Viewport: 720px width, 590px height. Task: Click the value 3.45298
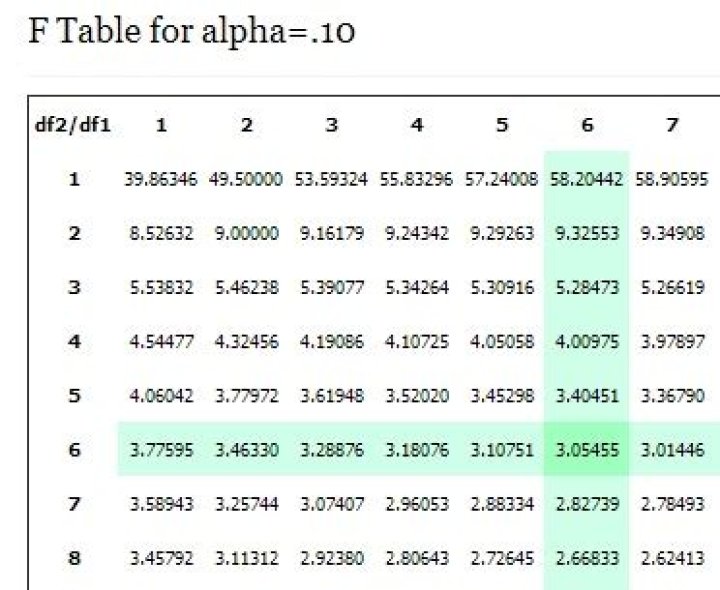(x=502, y=396)
